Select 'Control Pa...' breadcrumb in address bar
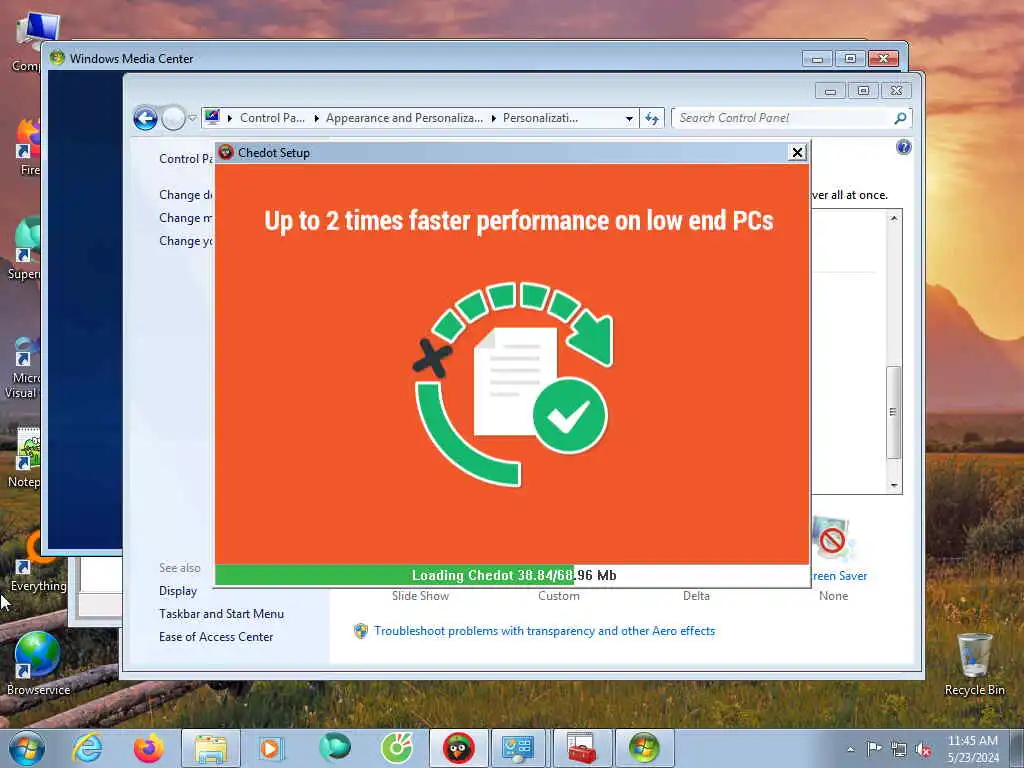This screenshot has height=768, width=1024. point(272,118)
